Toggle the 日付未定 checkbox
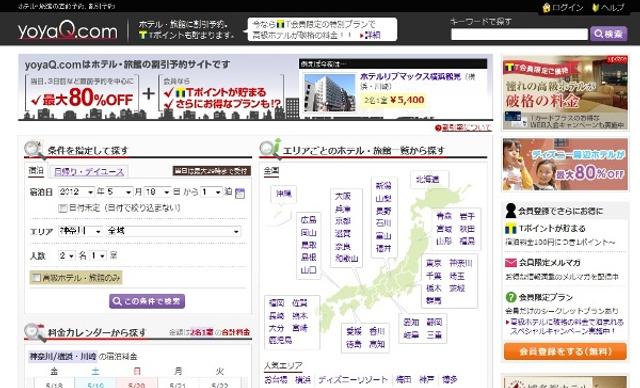Viewport: 640px width, 388px height. pos(62,208)
